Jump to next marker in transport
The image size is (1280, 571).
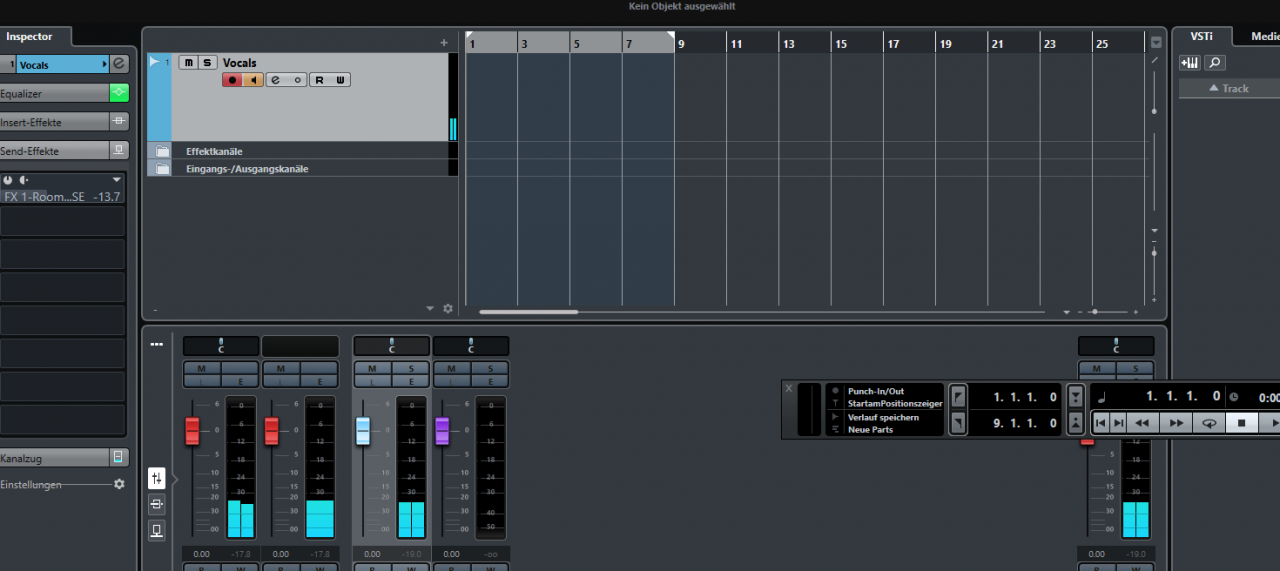[x=1119, y=423]
